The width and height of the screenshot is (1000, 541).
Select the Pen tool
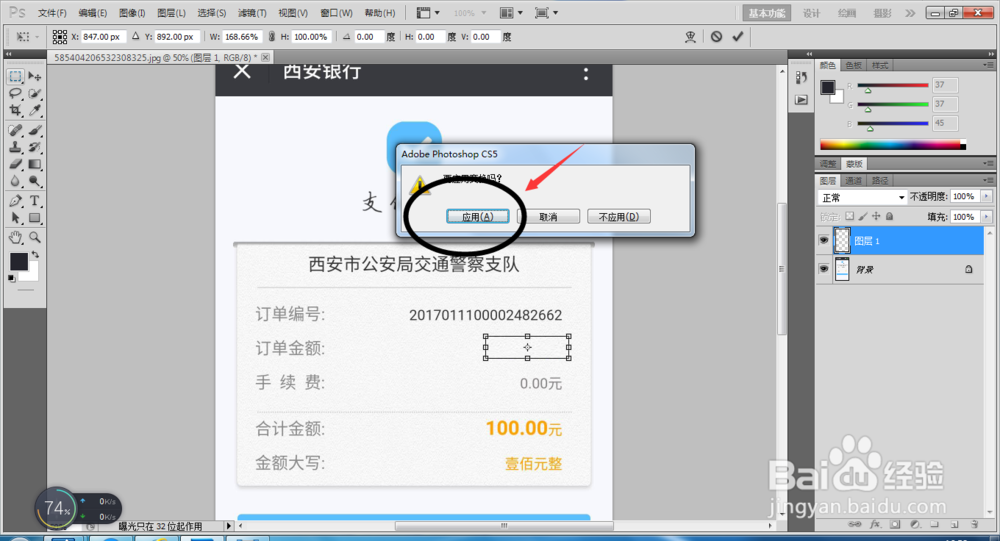(x=15, y=201)
